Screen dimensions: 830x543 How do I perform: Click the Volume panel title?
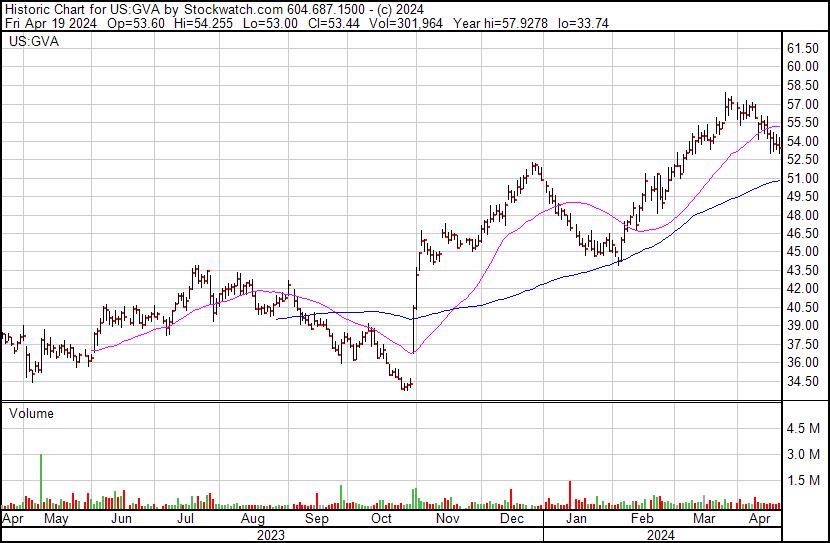point(31,413)
